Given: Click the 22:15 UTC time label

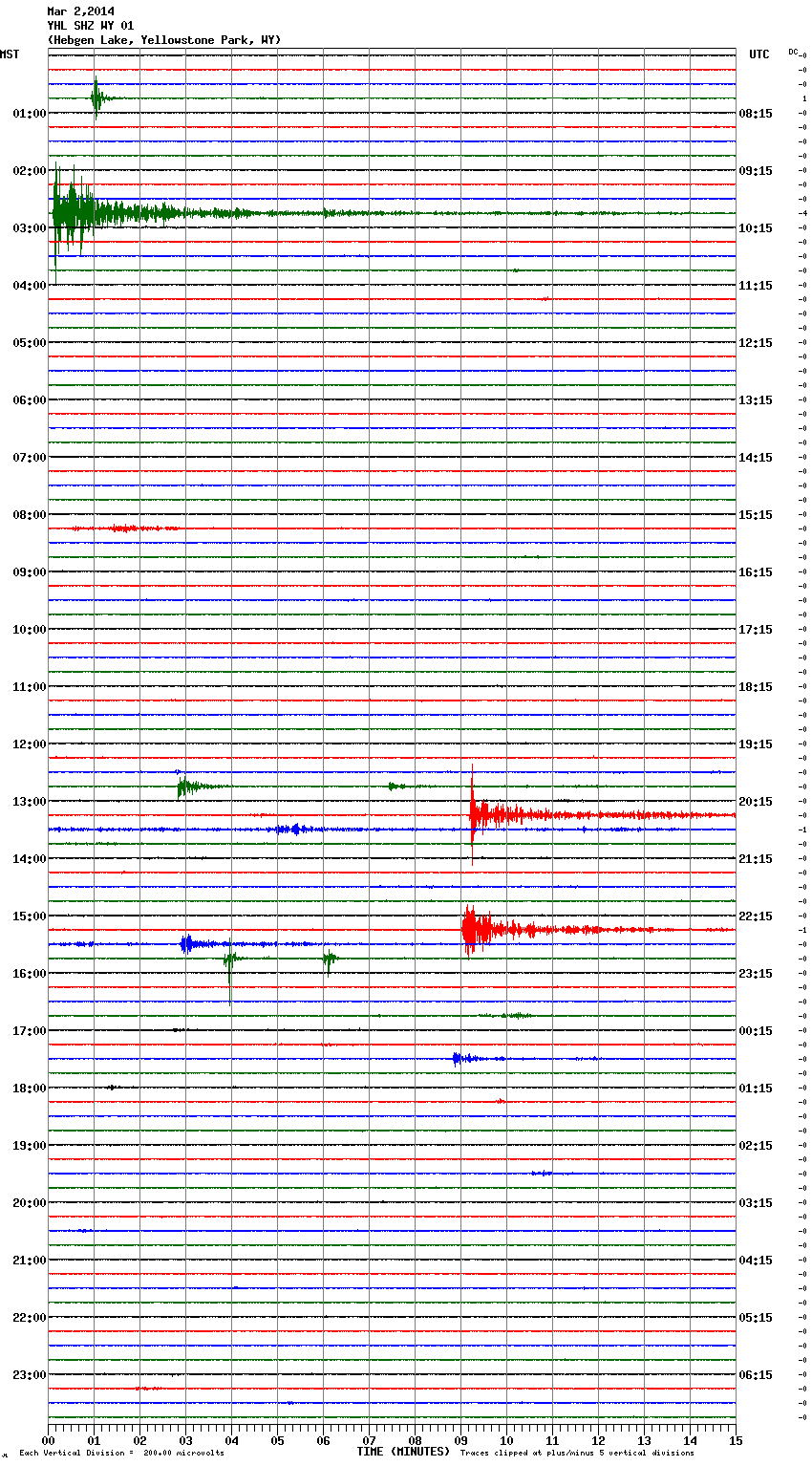Looking at the screenshot, I should click(756, 916).
